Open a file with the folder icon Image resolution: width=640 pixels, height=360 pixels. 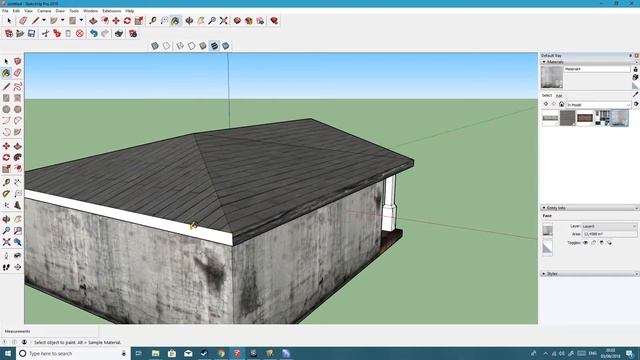20,33
